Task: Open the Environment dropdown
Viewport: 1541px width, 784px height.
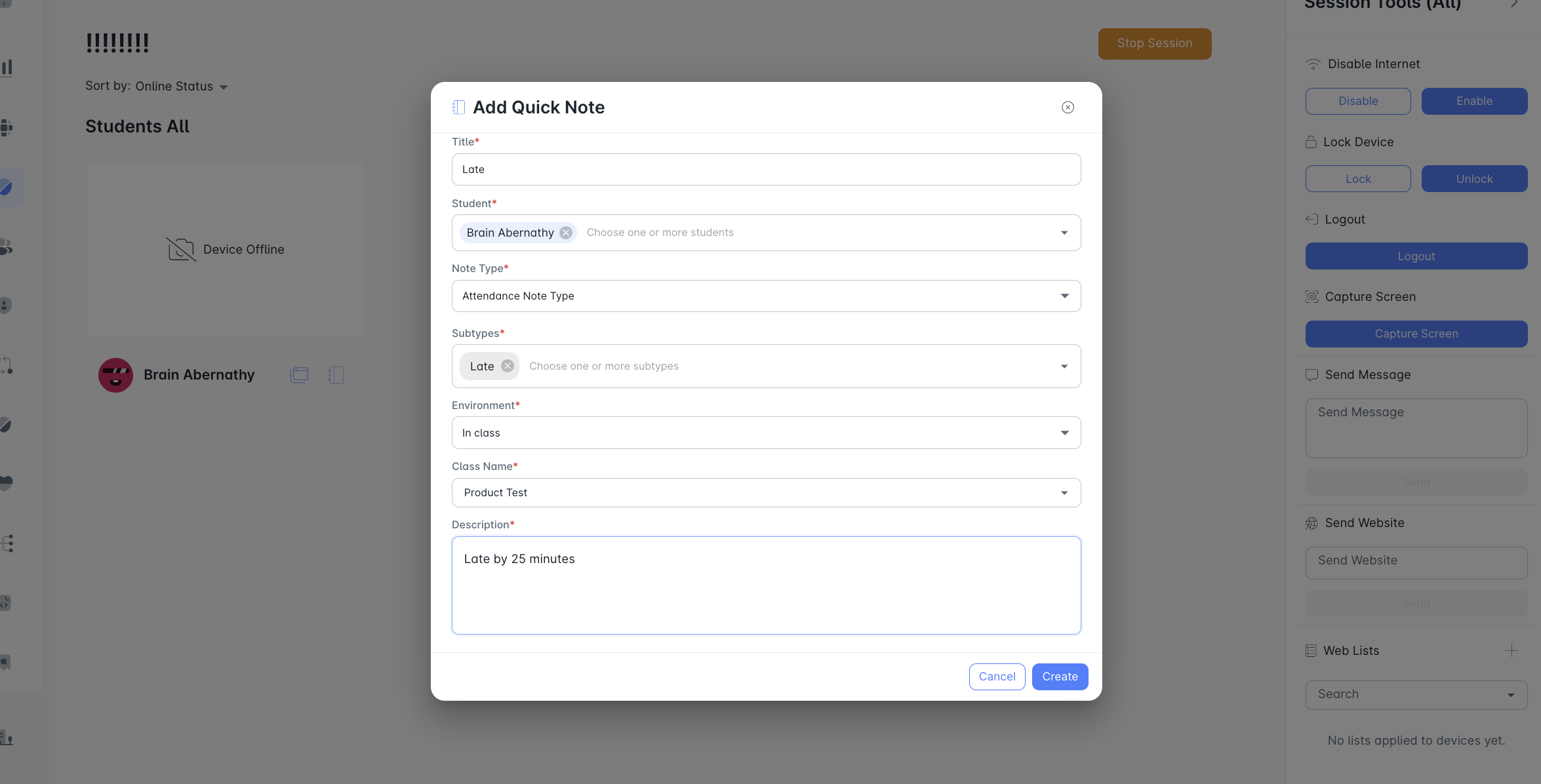Action: click(x=766, y=433)
